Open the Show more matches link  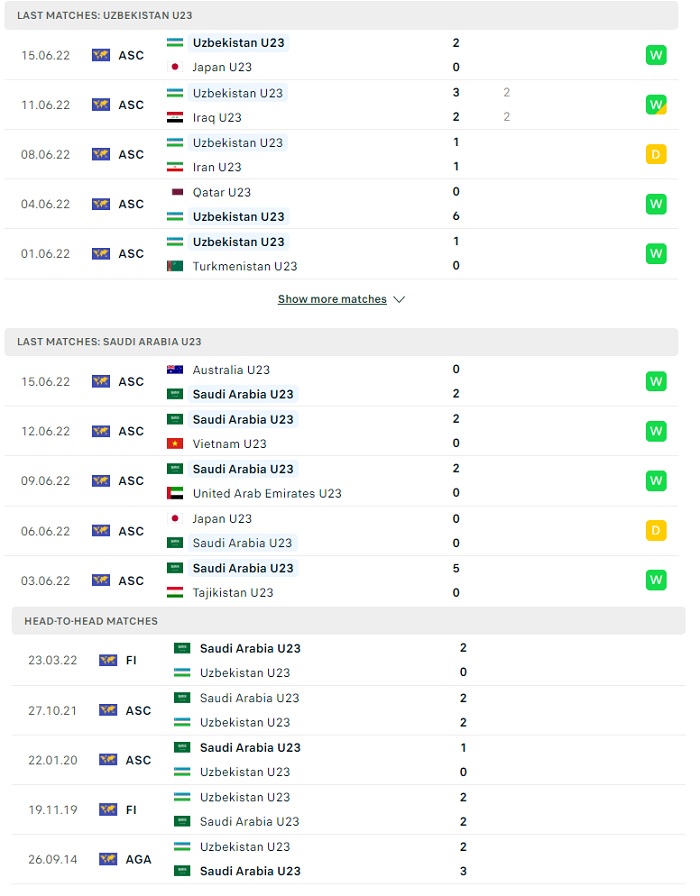(332, 299)
